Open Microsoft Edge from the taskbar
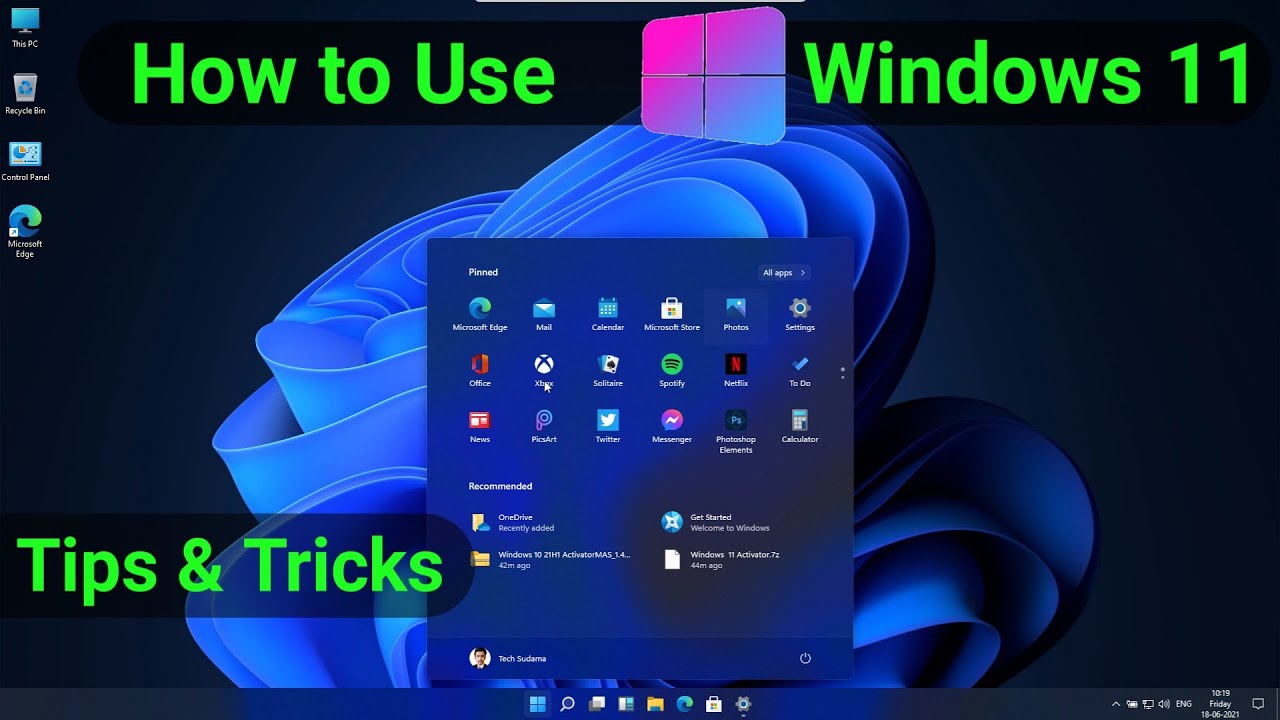This screenshot has height=720, width=1280. pyautogui.click(x=685, y=704)
